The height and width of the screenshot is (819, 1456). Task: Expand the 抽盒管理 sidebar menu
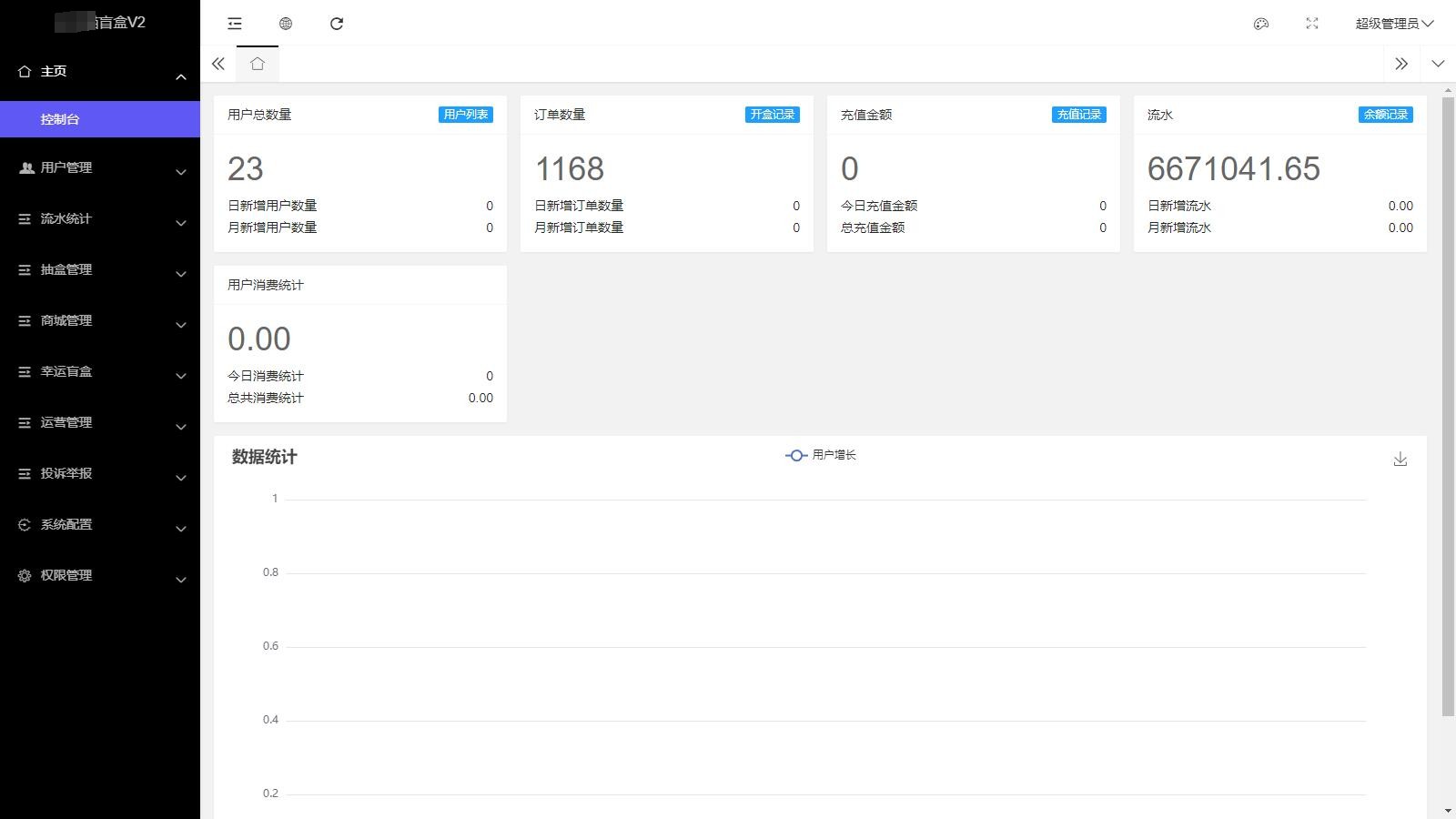coord(100,270)
